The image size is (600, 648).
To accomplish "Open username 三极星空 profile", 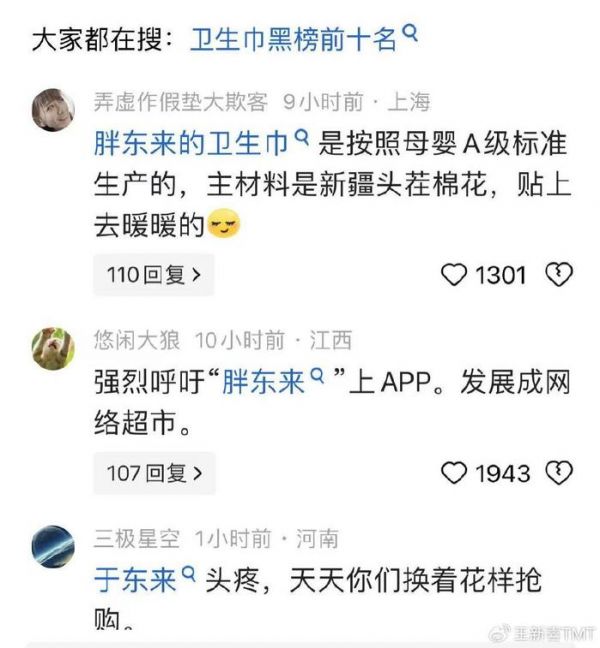I will [x=137, y=538].
